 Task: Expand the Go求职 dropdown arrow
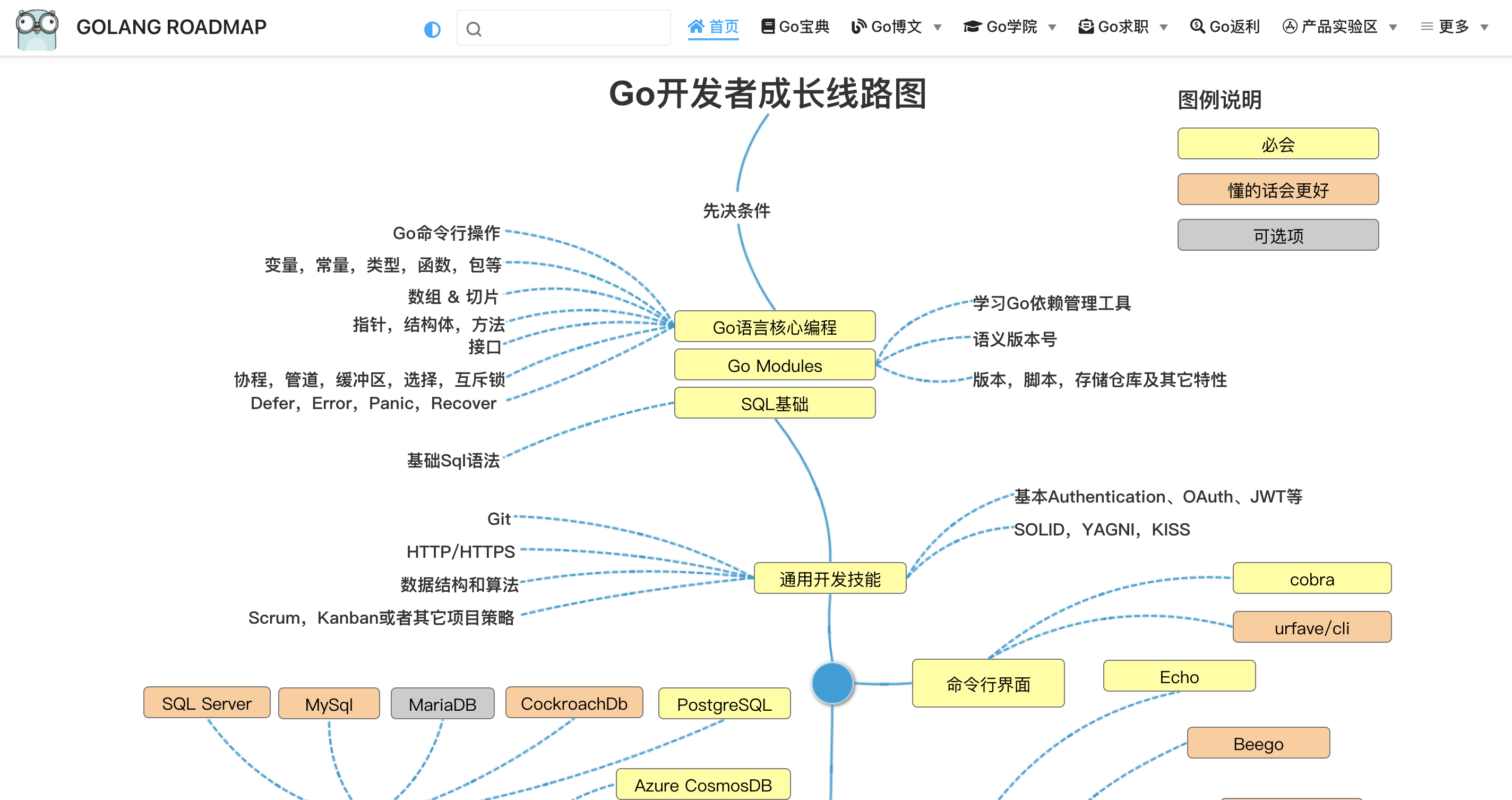(x=1164, y=28)
